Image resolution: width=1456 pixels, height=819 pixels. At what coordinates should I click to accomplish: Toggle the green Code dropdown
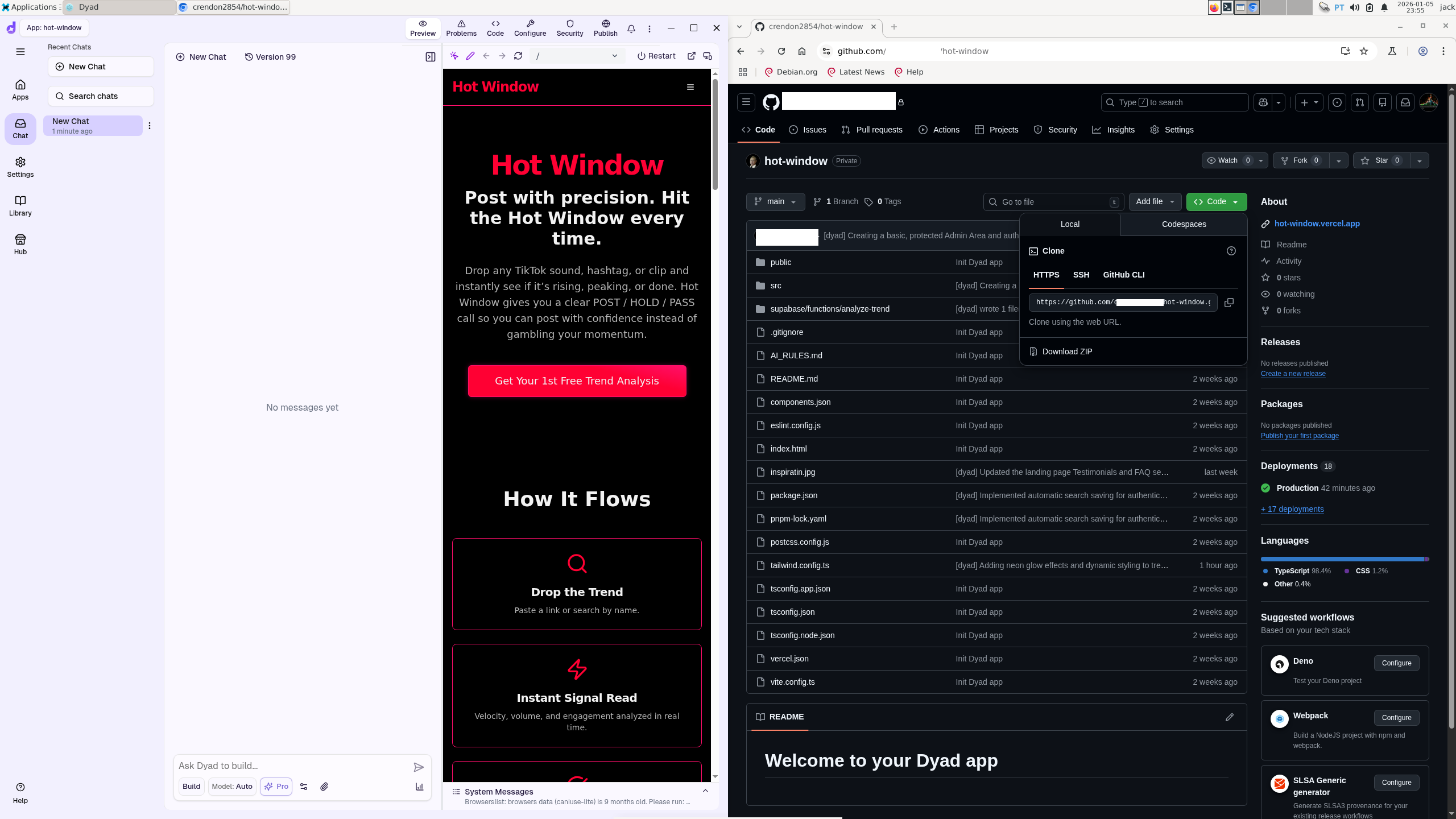click(x=1217, y=202)
